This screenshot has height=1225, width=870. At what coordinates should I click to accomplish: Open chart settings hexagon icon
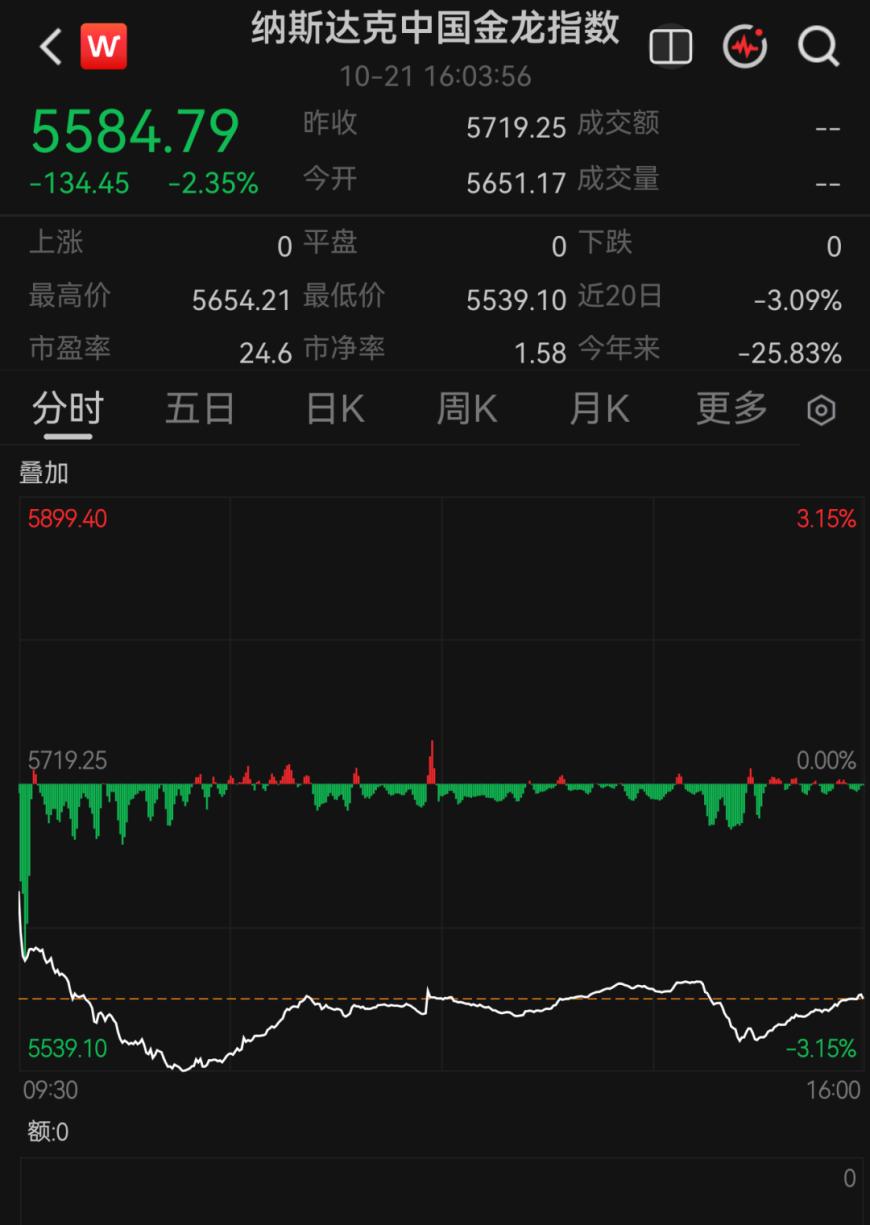pyautogui.click(x=821, y=410)
